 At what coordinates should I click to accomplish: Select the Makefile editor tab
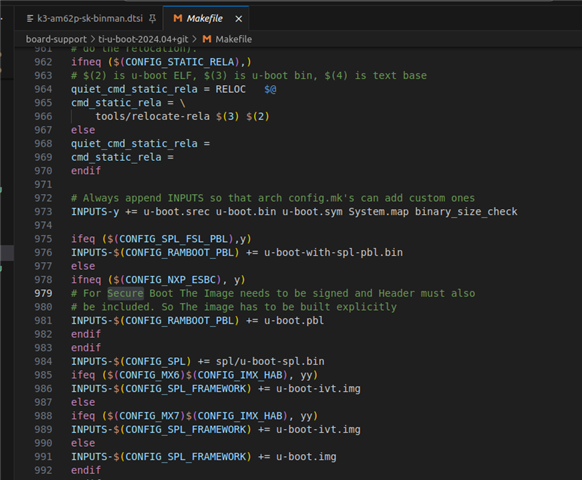205,19
